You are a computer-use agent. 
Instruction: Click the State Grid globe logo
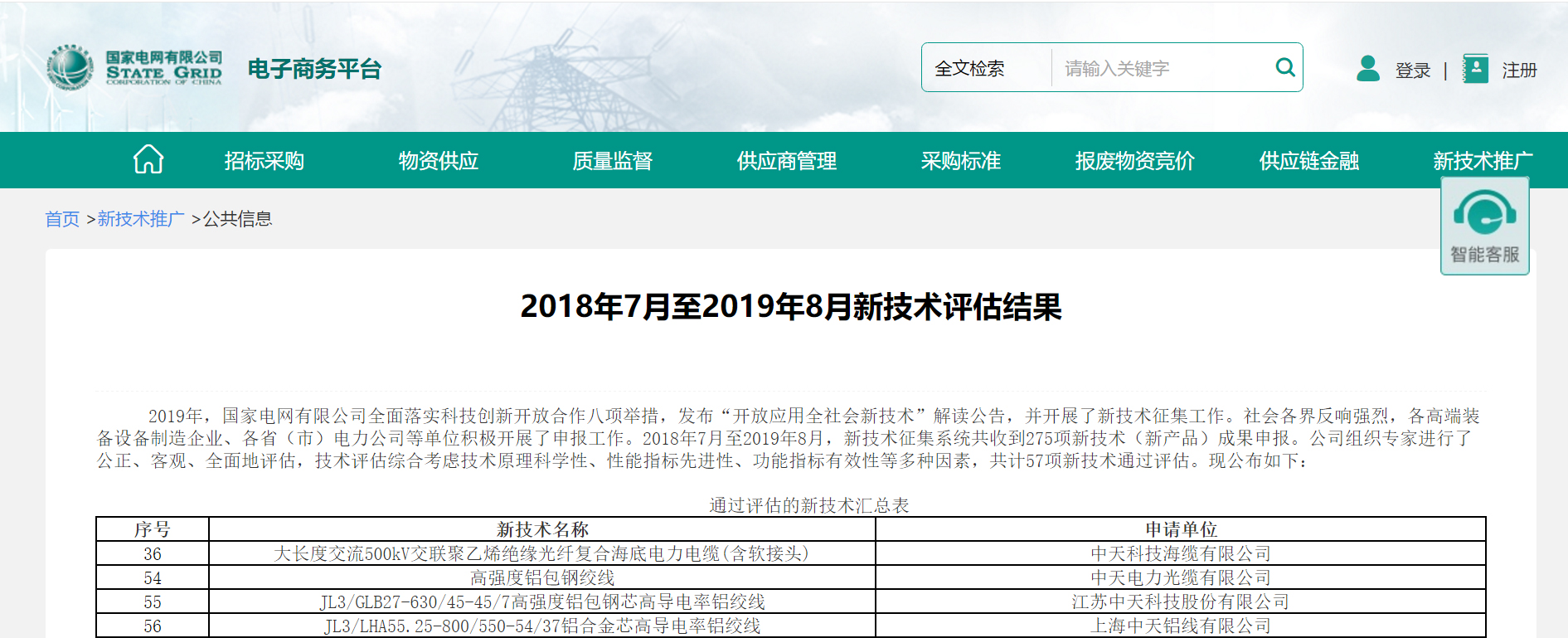(70, 68)
